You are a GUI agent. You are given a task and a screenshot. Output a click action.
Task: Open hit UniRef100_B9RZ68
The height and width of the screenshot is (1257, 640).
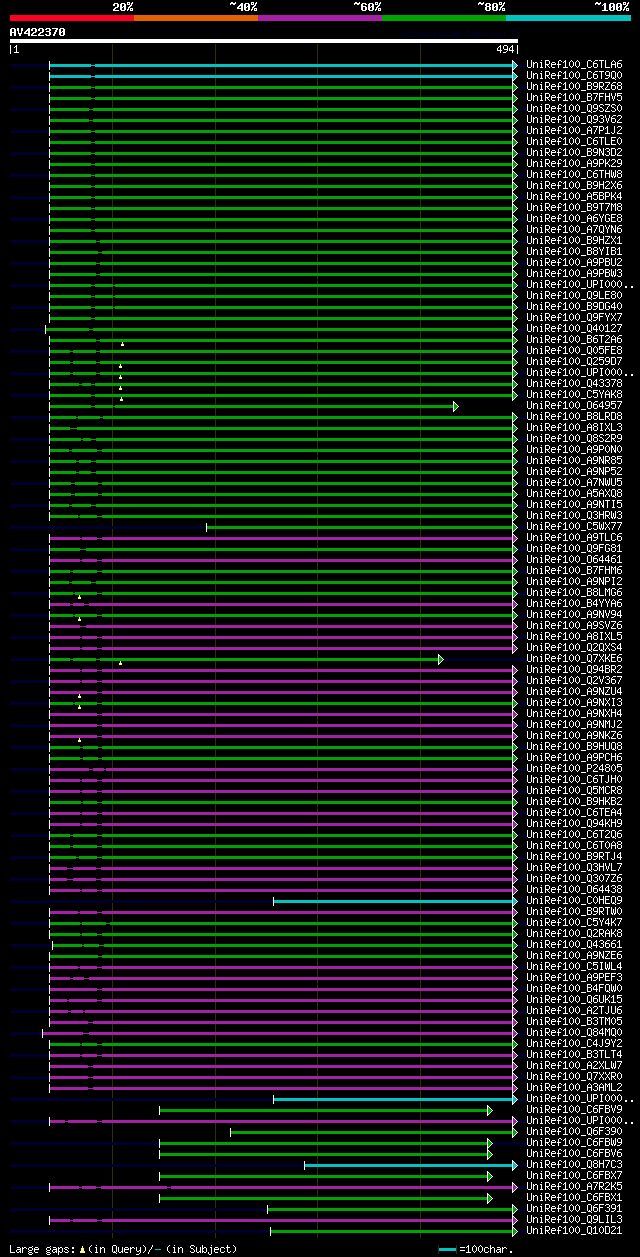574,87
